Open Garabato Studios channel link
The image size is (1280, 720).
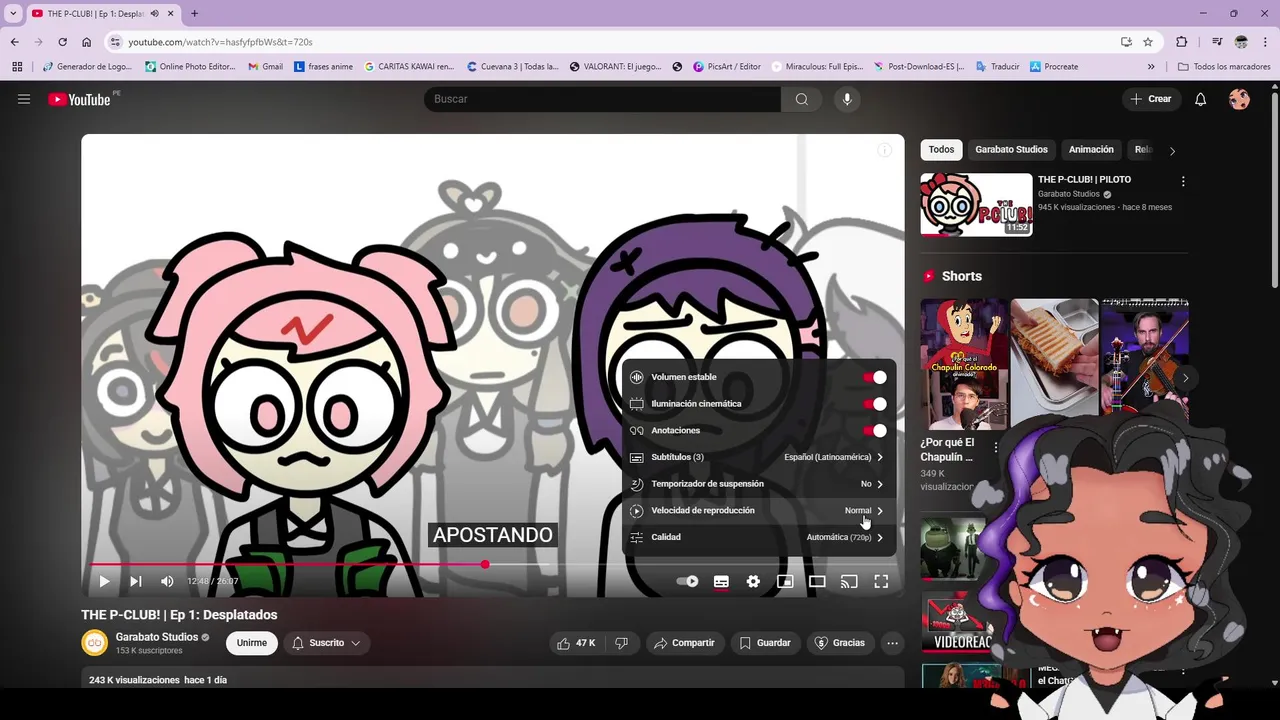click(157, 637)
